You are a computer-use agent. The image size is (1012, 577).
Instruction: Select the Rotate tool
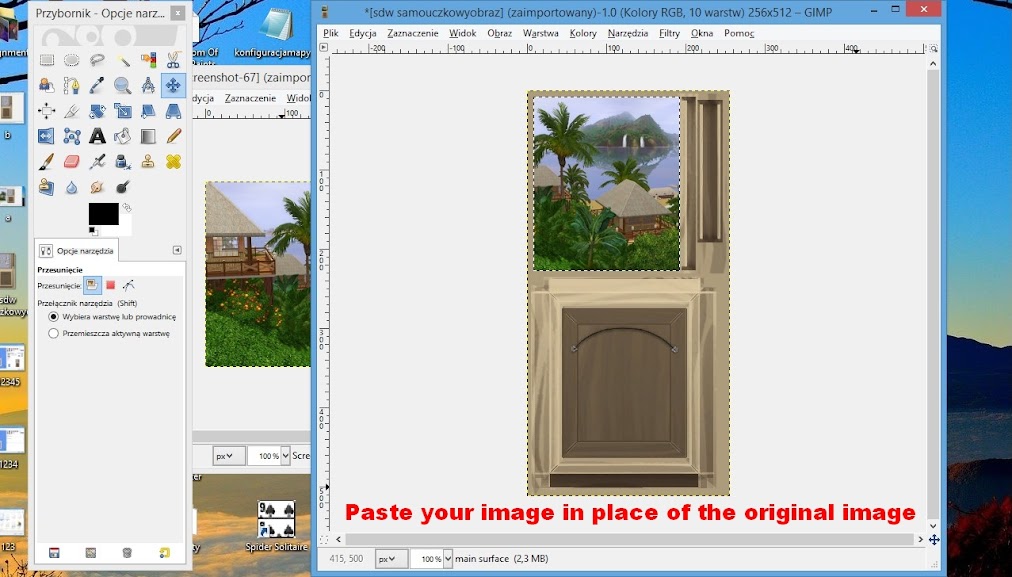(97, 111)
